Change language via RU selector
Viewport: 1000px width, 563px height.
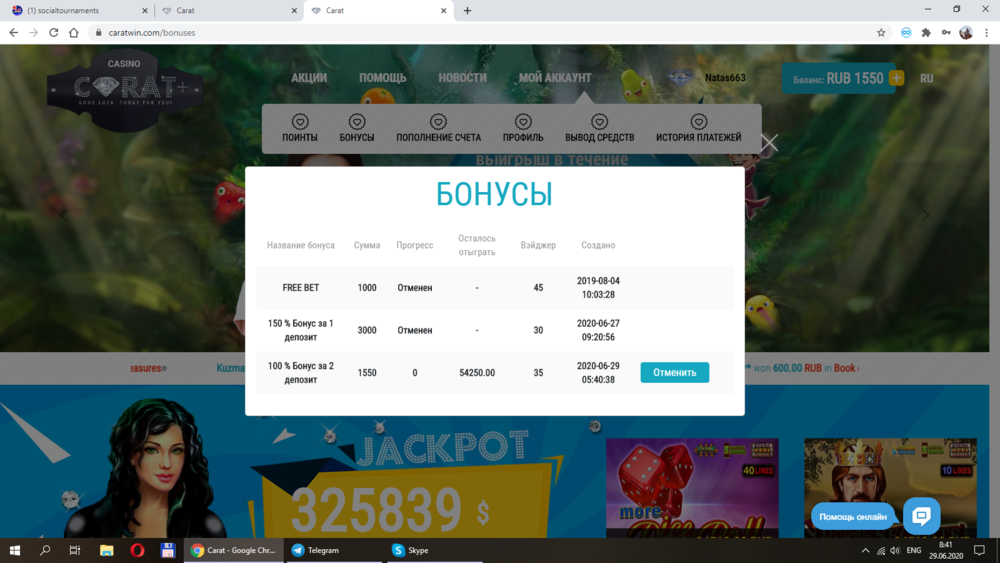(927, 78)
